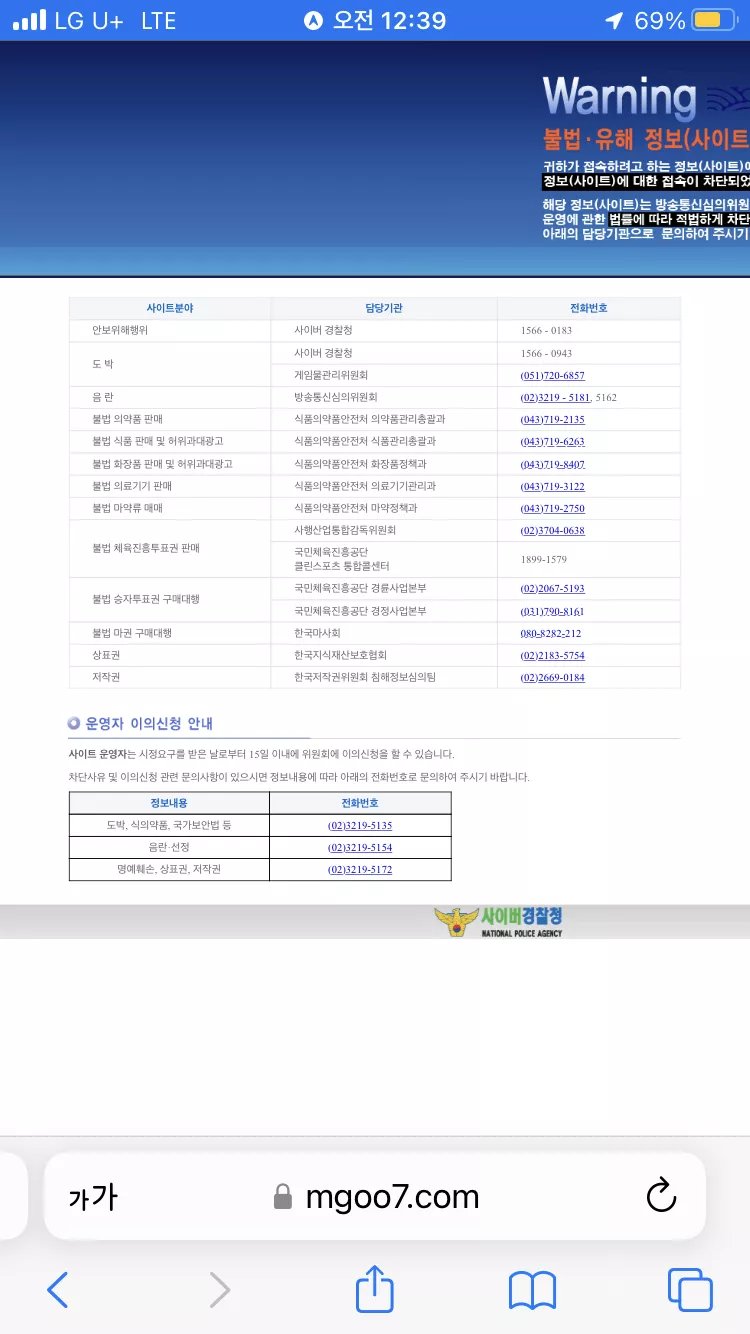Select the 음란·선정 cell
The image size is (750, 1334).
pos(169,847)
